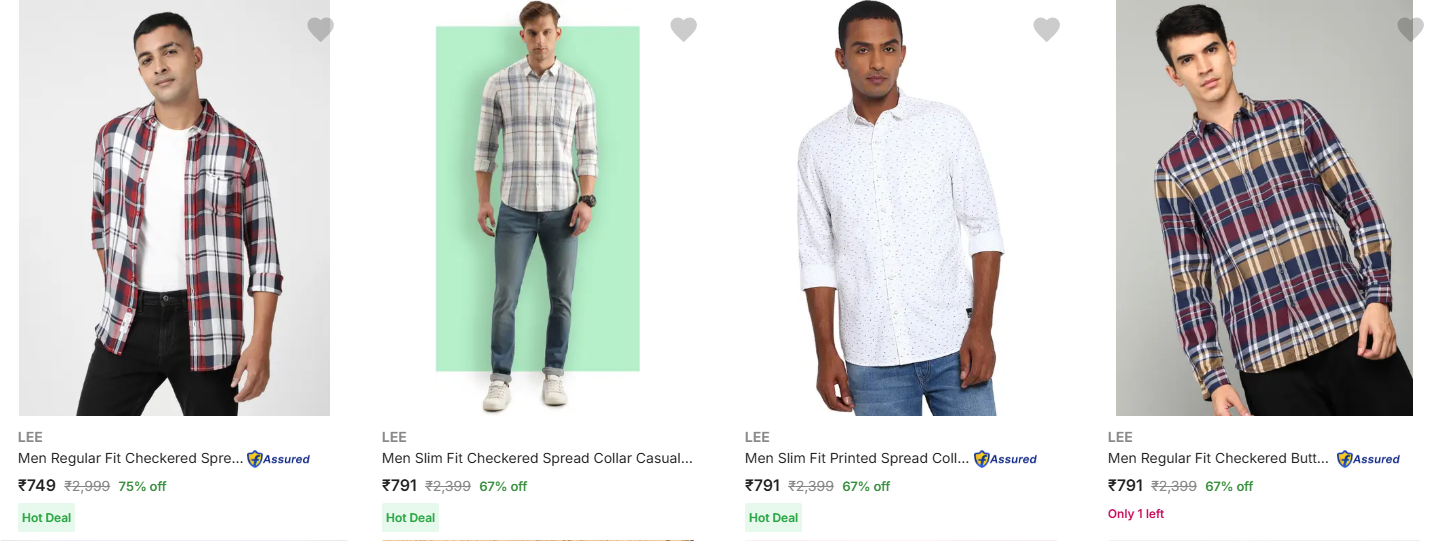The image size is (1443, 541).
Task: Click Hot Deal tag under printed shirt
Action: tap(773, 518)
